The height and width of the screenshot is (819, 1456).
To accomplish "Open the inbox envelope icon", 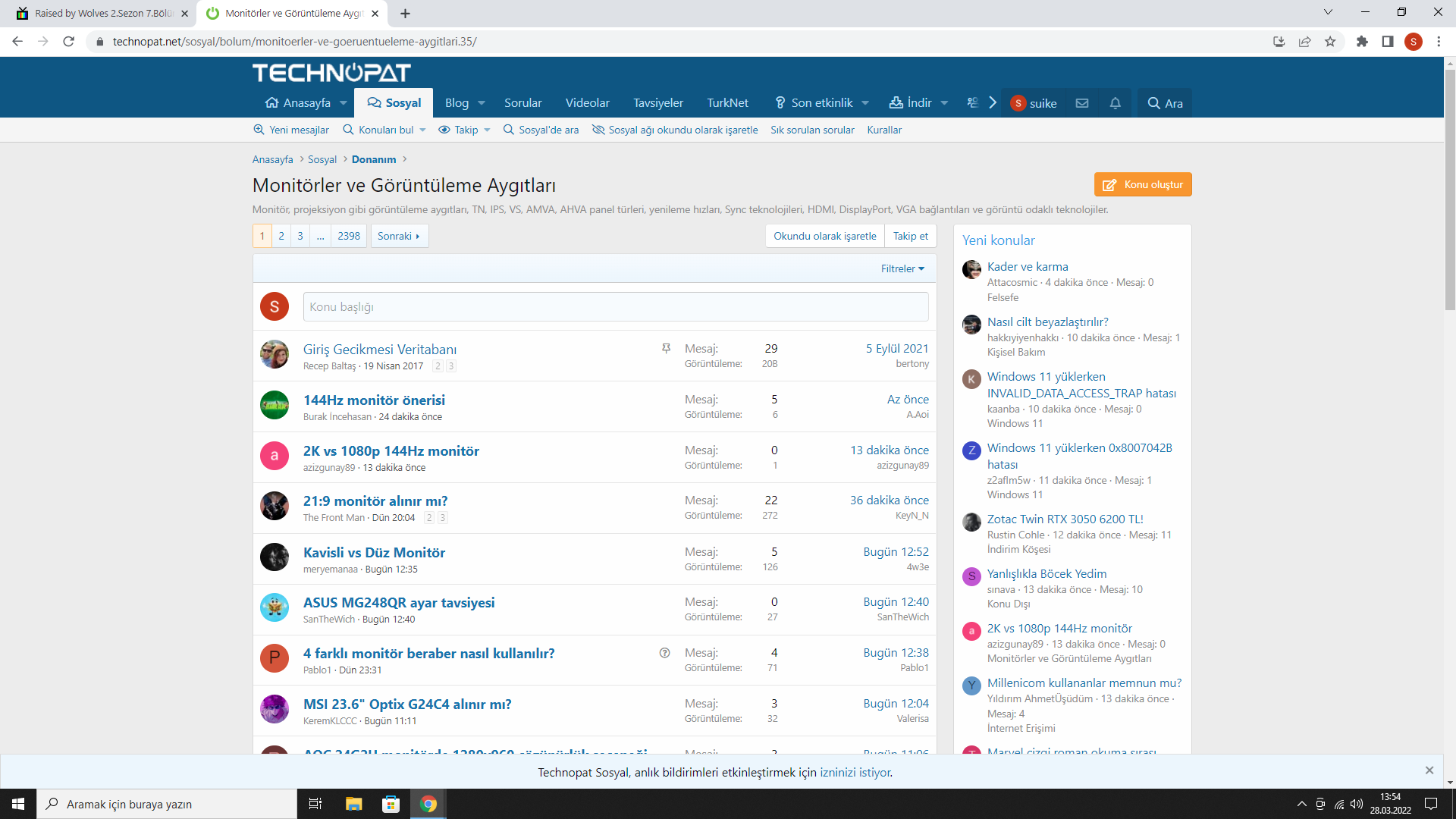I will [1082, 103].
